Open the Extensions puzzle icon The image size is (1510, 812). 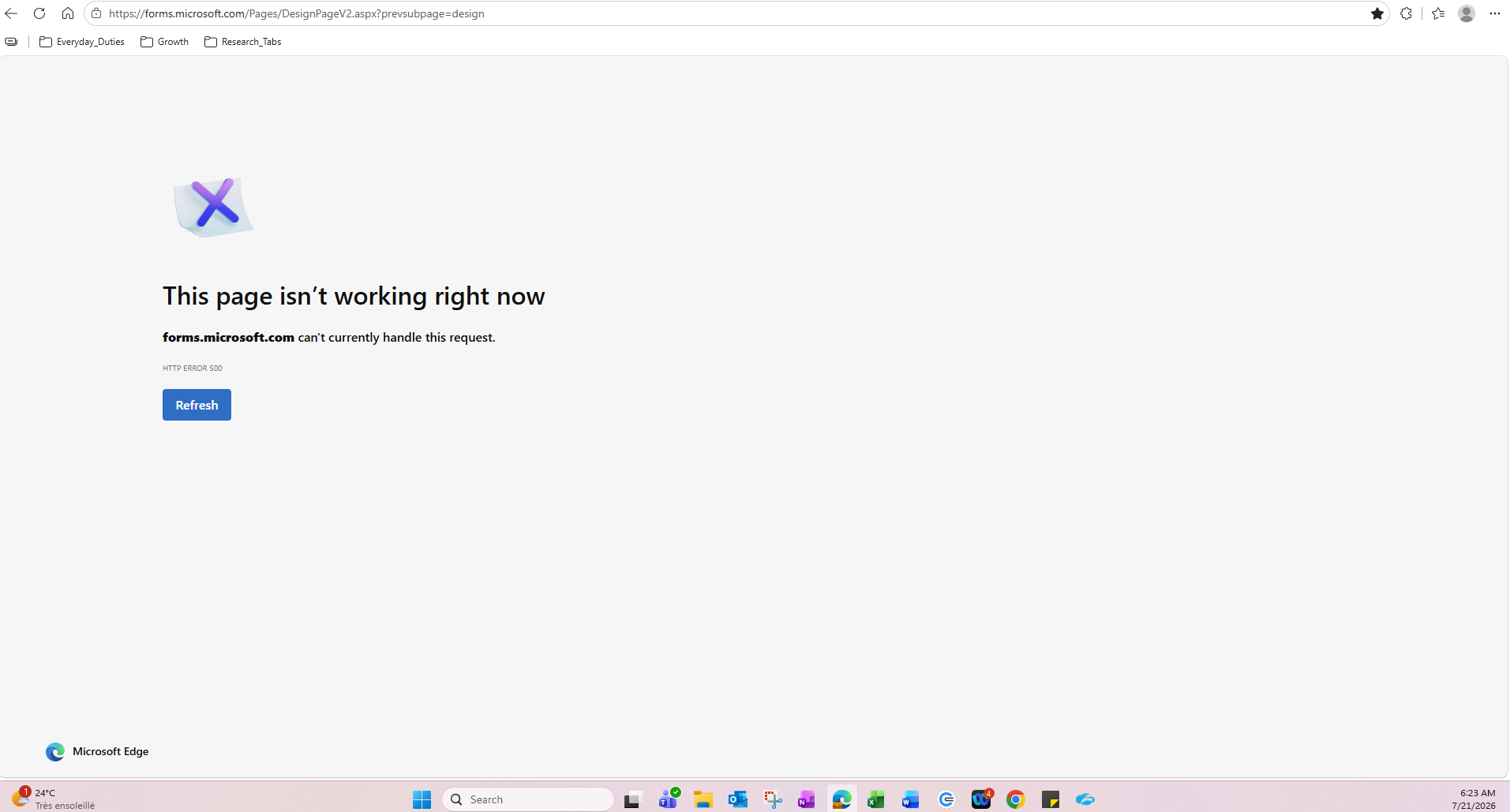[1407, 13]
